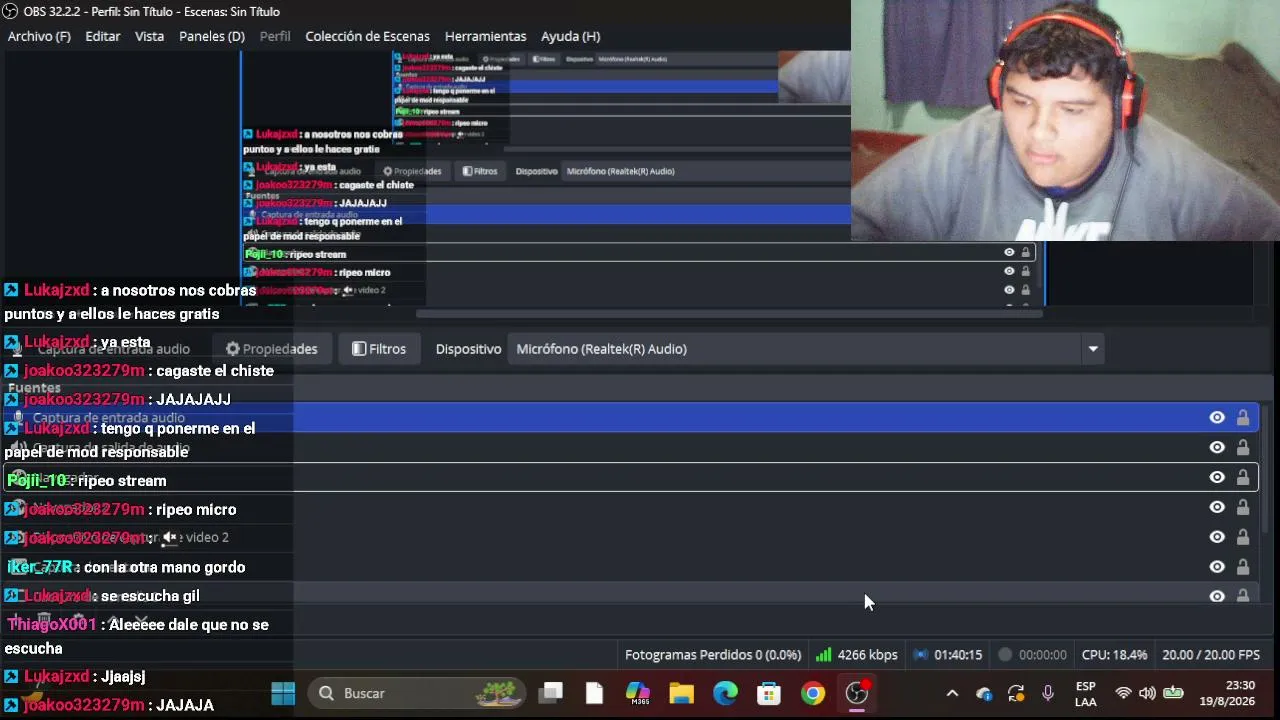This screenshot has height=720, width=1280.
Task: Click the volume speaker tray icon
Action: (1147, 693)
